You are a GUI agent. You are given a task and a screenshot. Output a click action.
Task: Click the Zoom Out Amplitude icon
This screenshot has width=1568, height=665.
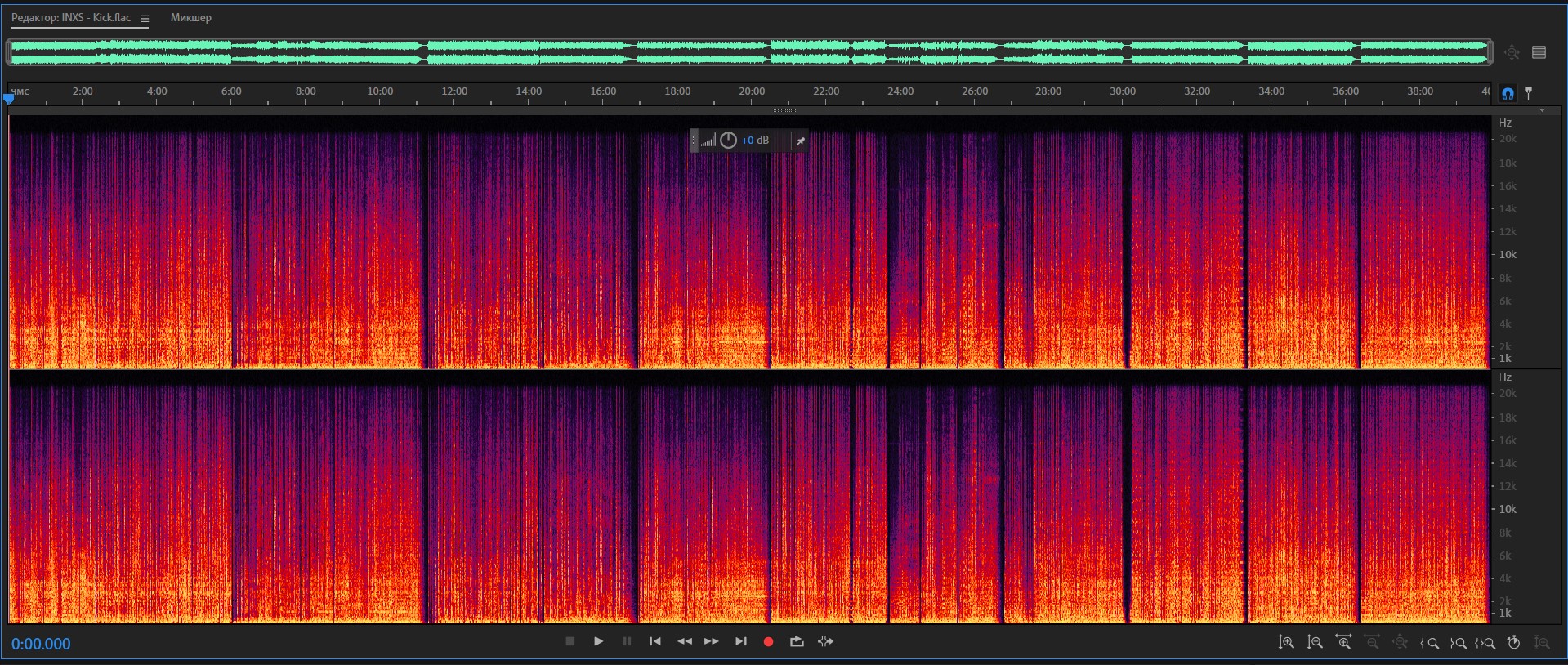1315,643
